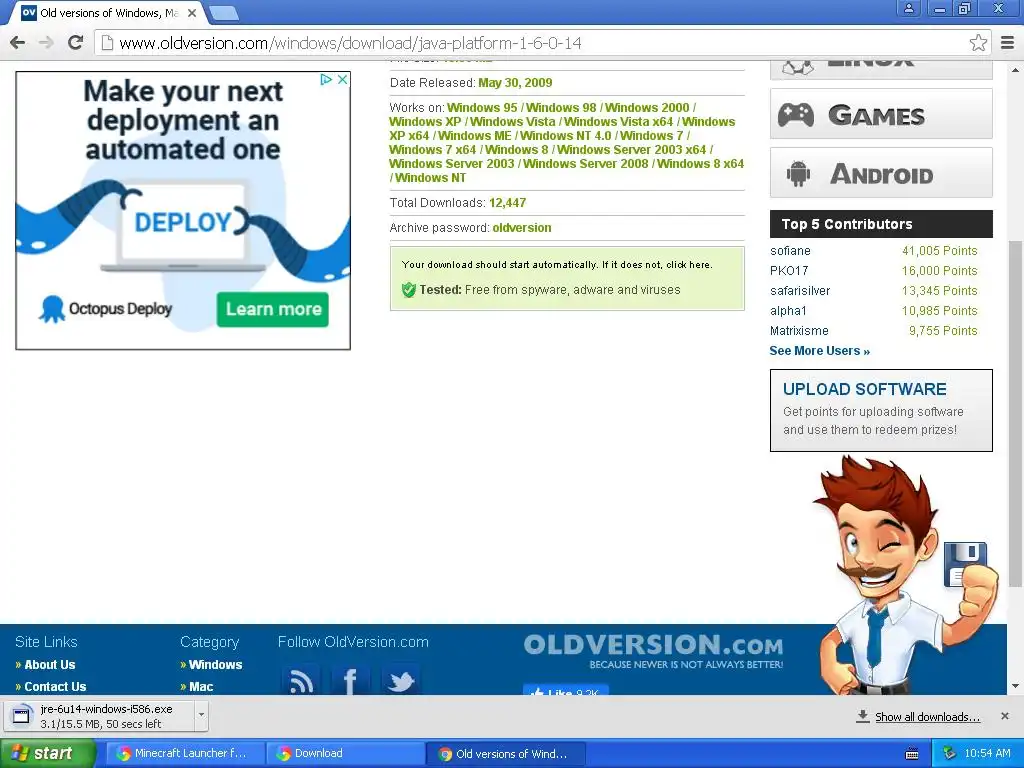This screenshot has height=768, width=1024.
Task: Open a new browser tab
Action: [x=224, y=12]
